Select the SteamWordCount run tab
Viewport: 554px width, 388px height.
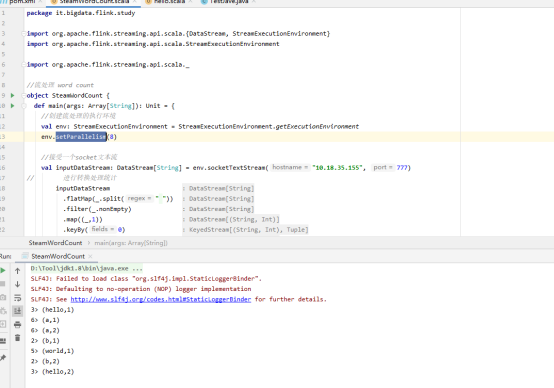pyautogui.click(x=58, y=256)
